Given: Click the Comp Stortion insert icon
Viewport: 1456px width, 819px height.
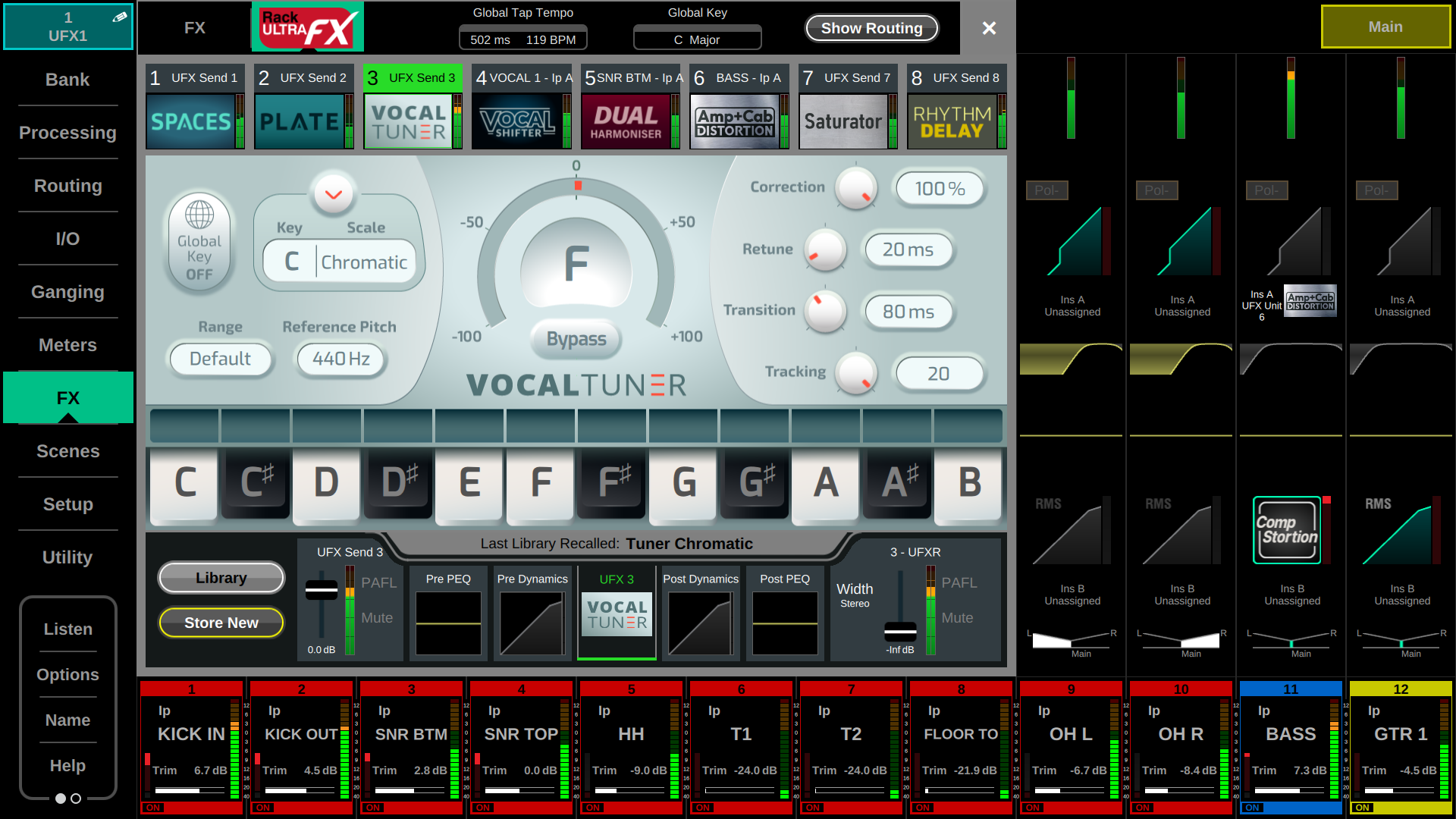Looking at the screenshot, I should coord(1287,530).
